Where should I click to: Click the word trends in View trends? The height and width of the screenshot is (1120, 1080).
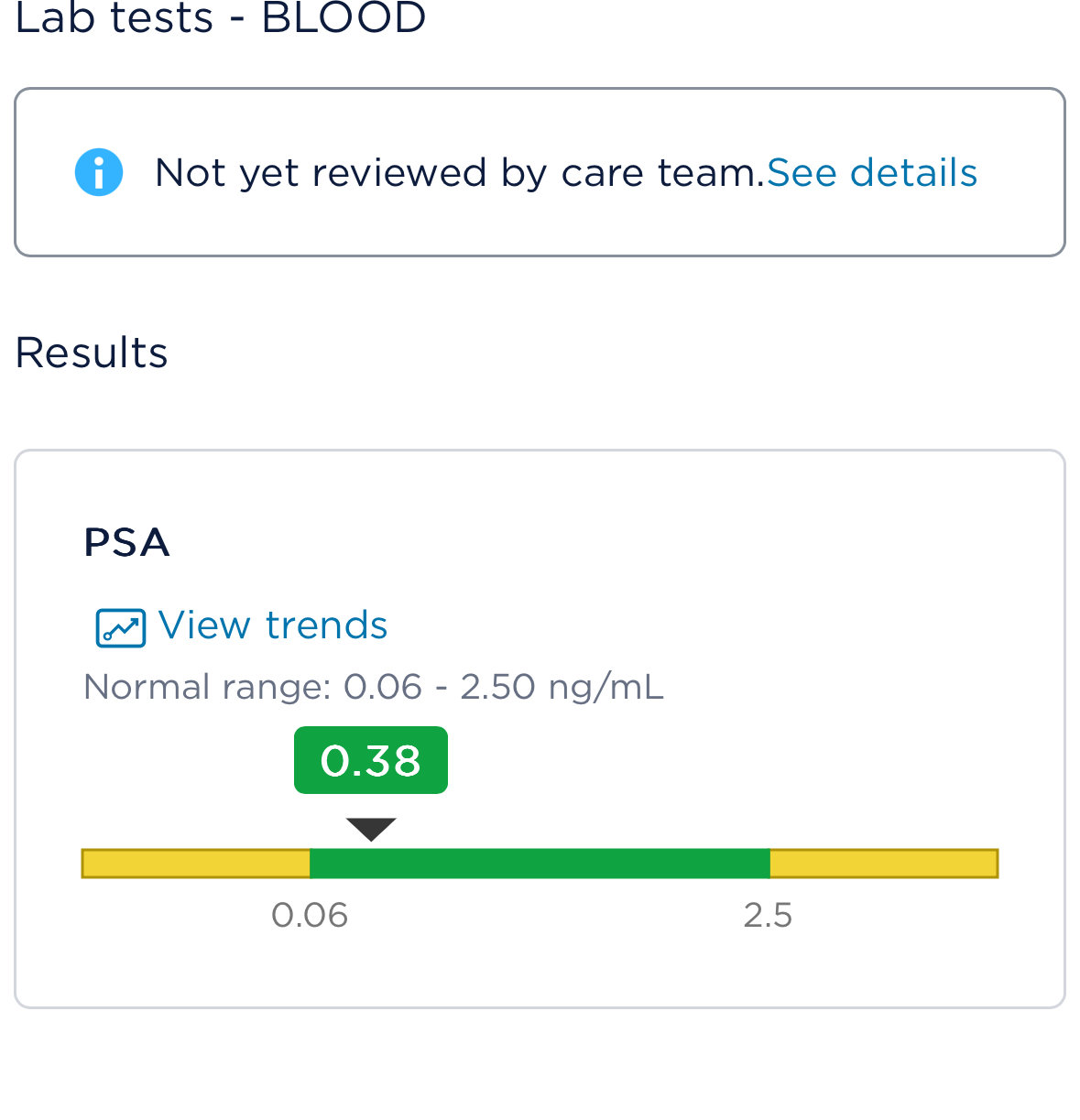pos(327,625)
